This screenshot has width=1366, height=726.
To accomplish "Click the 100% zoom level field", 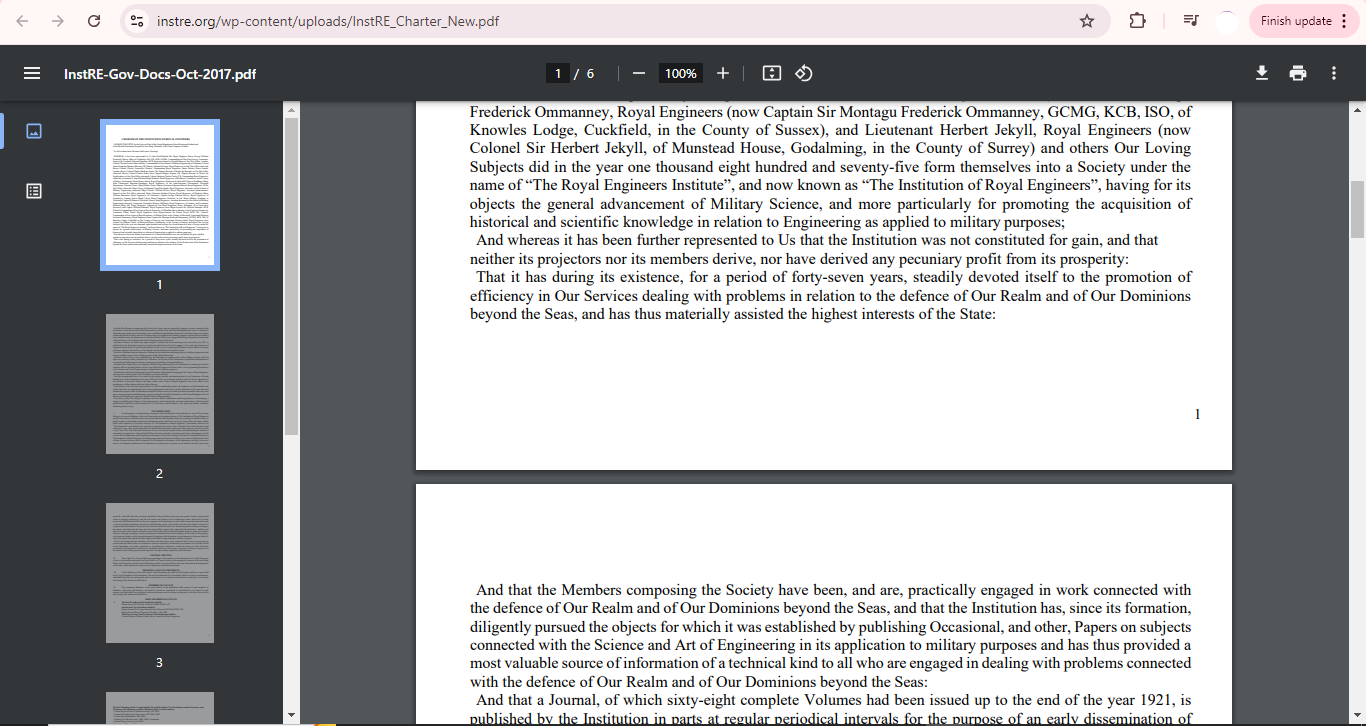I will [x=681, y=73].
